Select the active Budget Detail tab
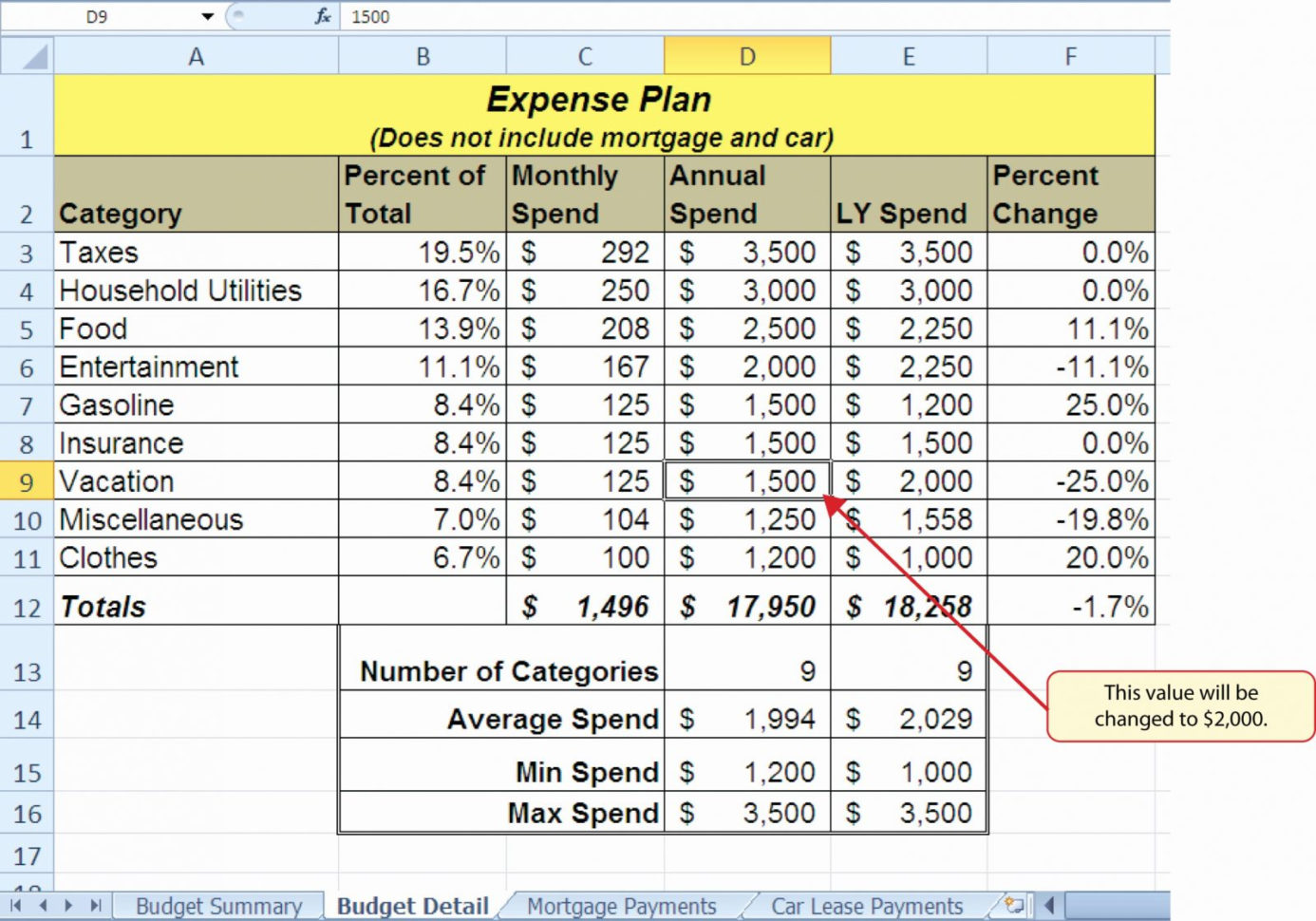This screenshot has height=921, width=1316. click(411, 907)
